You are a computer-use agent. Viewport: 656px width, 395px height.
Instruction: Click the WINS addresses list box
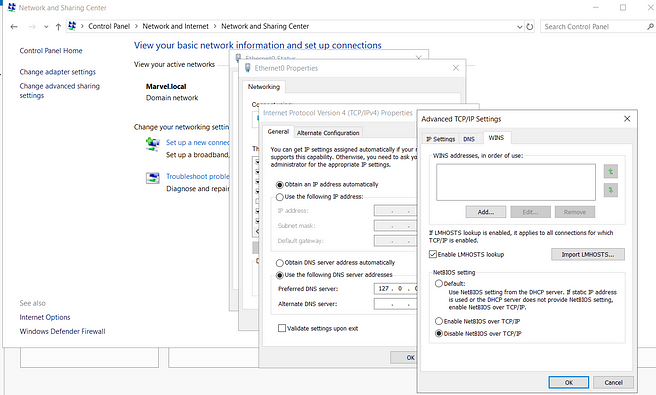coord(515,182)
